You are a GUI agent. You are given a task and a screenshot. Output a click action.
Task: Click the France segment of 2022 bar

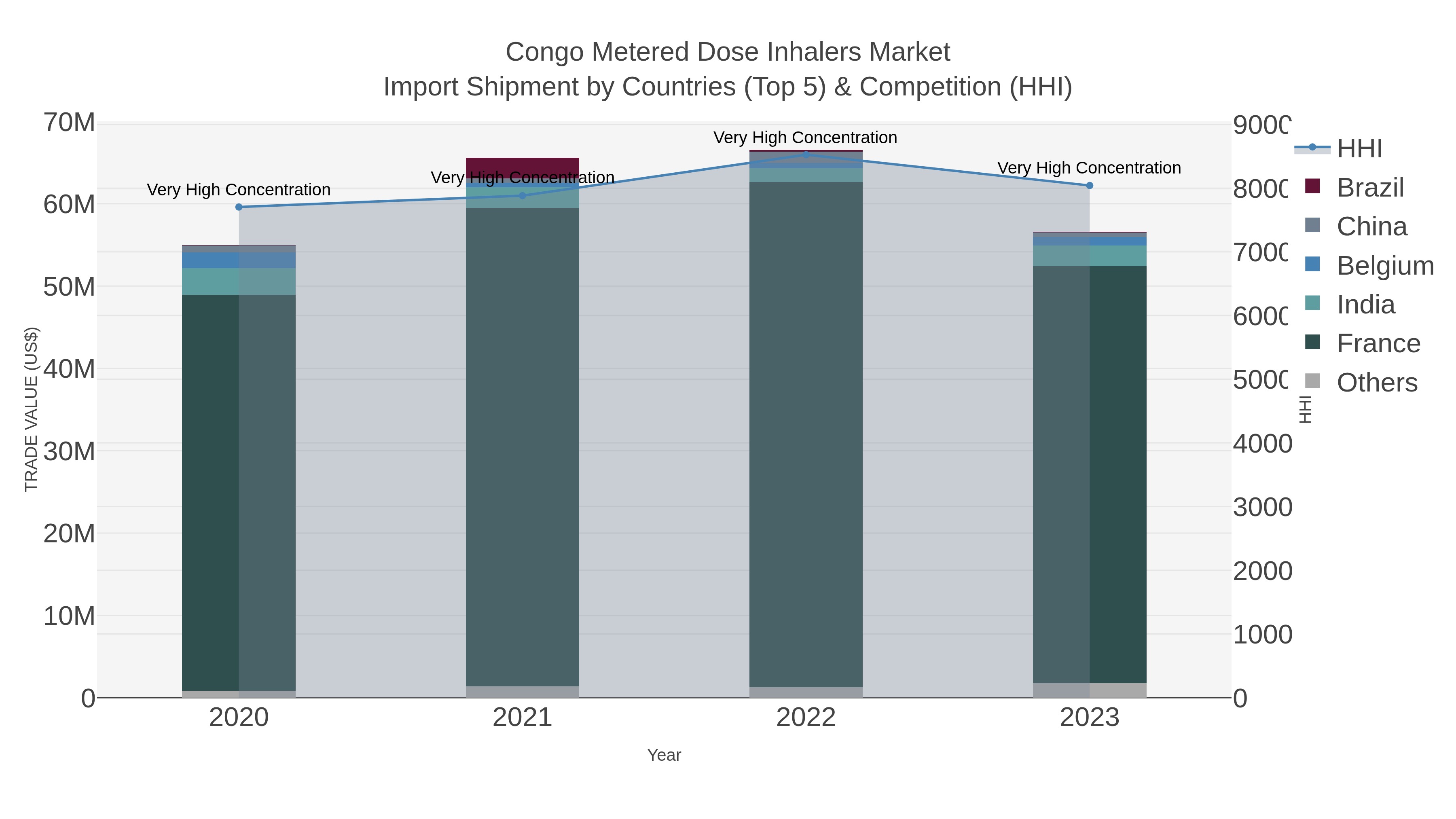[806, 435]
